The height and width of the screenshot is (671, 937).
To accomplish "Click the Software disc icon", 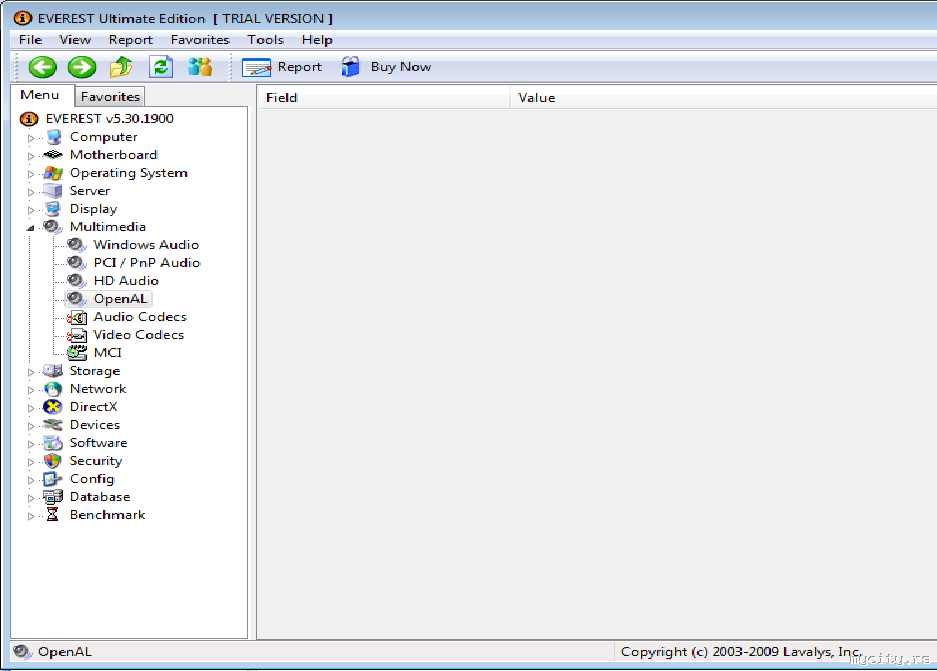I will pyautogui.click(x=53, y=443).
